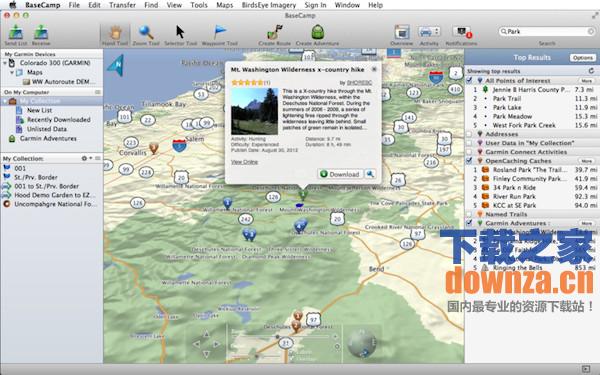The width and height of the screenshot is (600, 375).
Task: Click the Download adventure button
Action: click(340, 174)
